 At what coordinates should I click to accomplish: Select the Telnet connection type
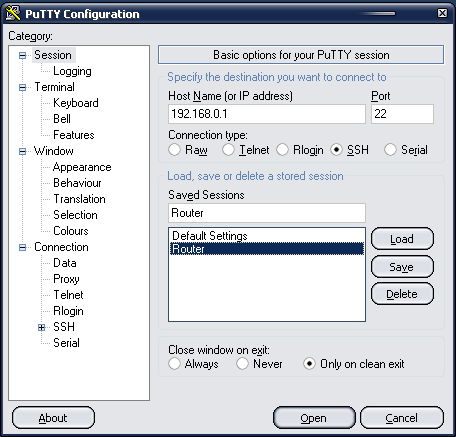[228, 150]
